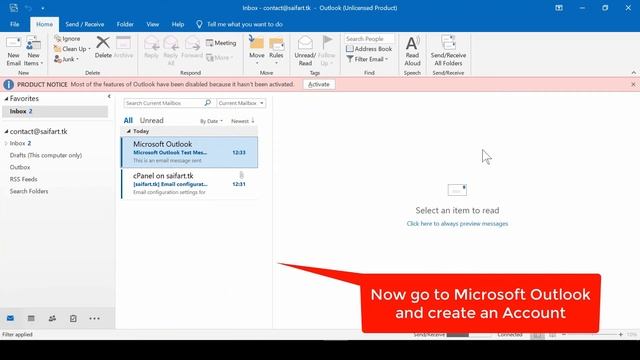Collapse the contact@saifart.tk account
640x360 pixels.
pos(6,131)
